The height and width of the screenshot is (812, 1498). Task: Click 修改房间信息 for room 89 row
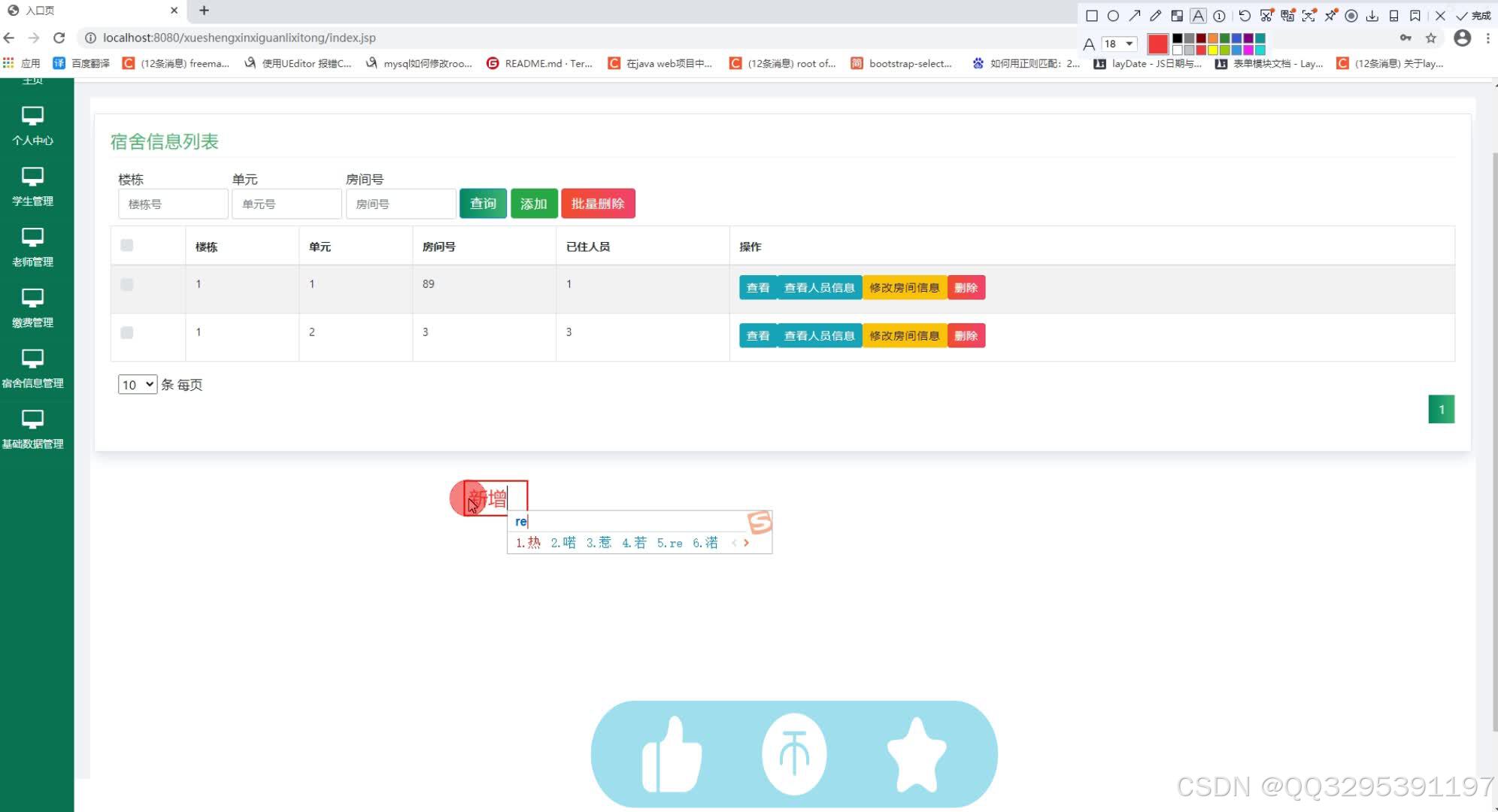[x=905, y=288]
